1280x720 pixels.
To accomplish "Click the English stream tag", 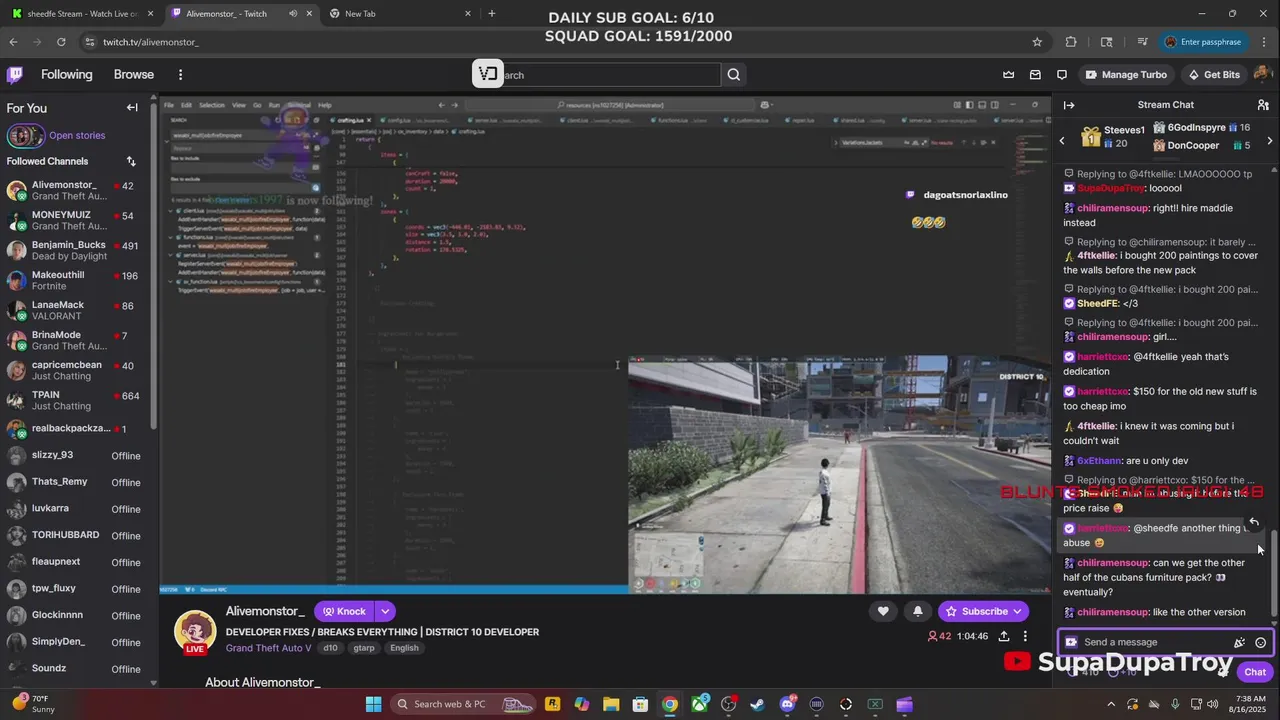I will 404,648.
